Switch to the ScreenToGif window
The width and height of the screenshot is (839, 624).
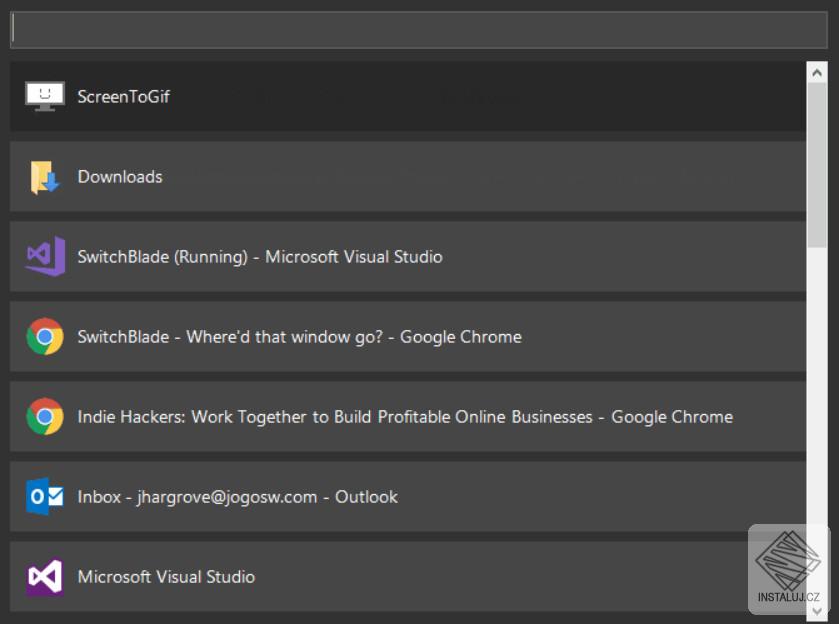pyautogui.click(x=124, y=97)
